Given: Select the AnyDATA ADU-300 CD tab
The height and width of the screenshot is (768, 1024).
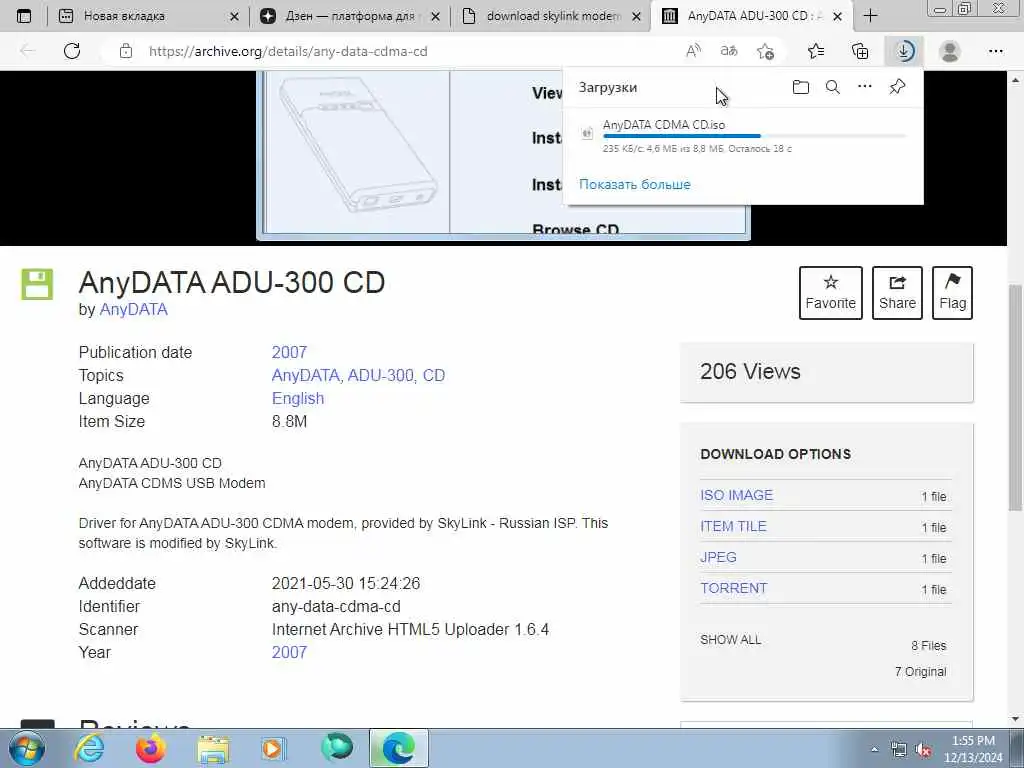Looking at the screenshot, I should pyautogui.click(x=751, y=16).
